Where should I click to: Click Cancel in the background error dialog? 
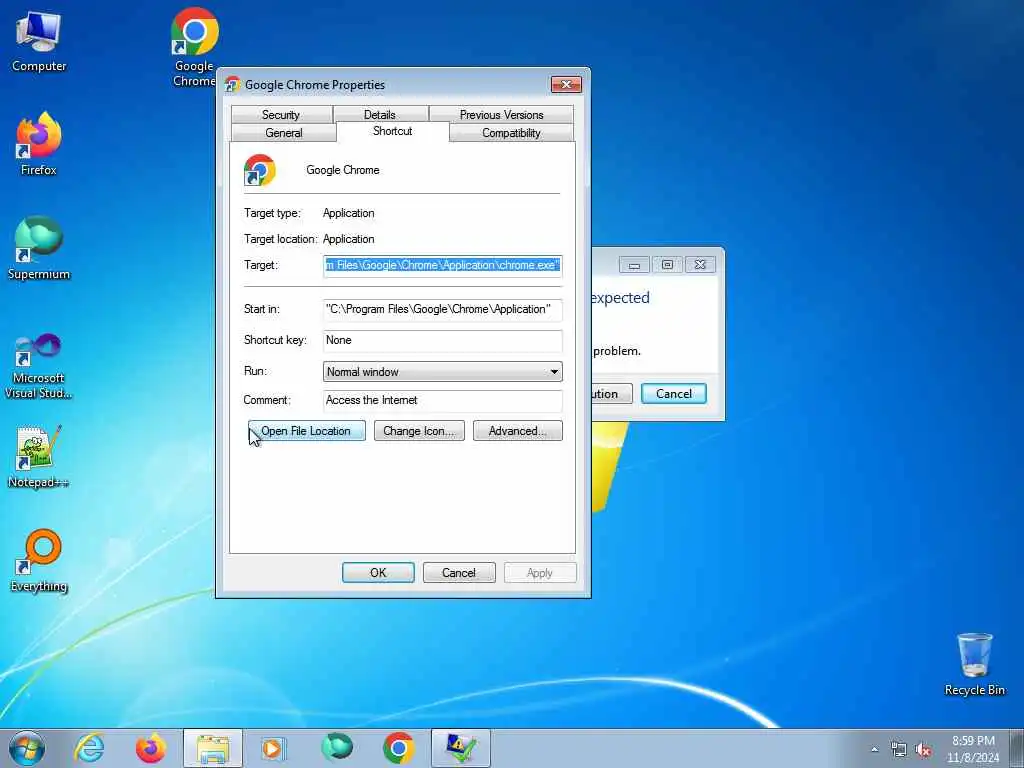point(673,394)
